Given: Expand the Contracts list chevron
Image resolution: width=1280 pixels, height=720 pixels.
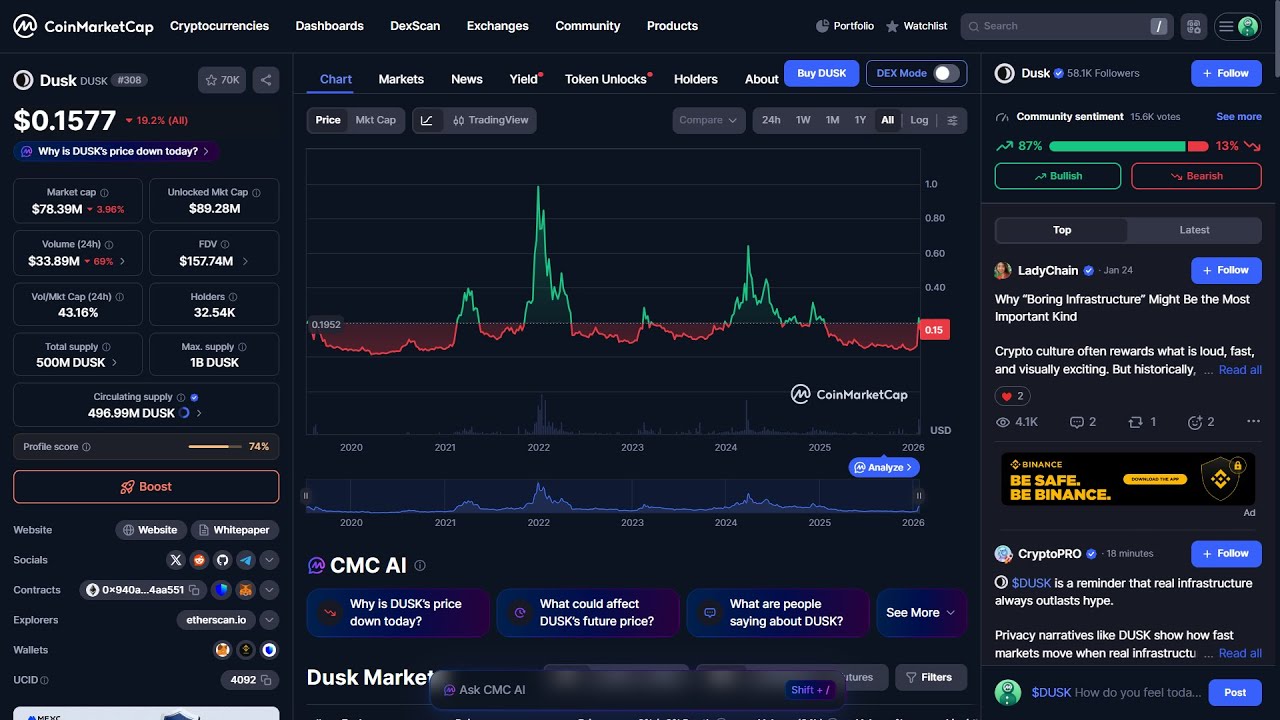Looking at the screenshot, I should (269, 590).
